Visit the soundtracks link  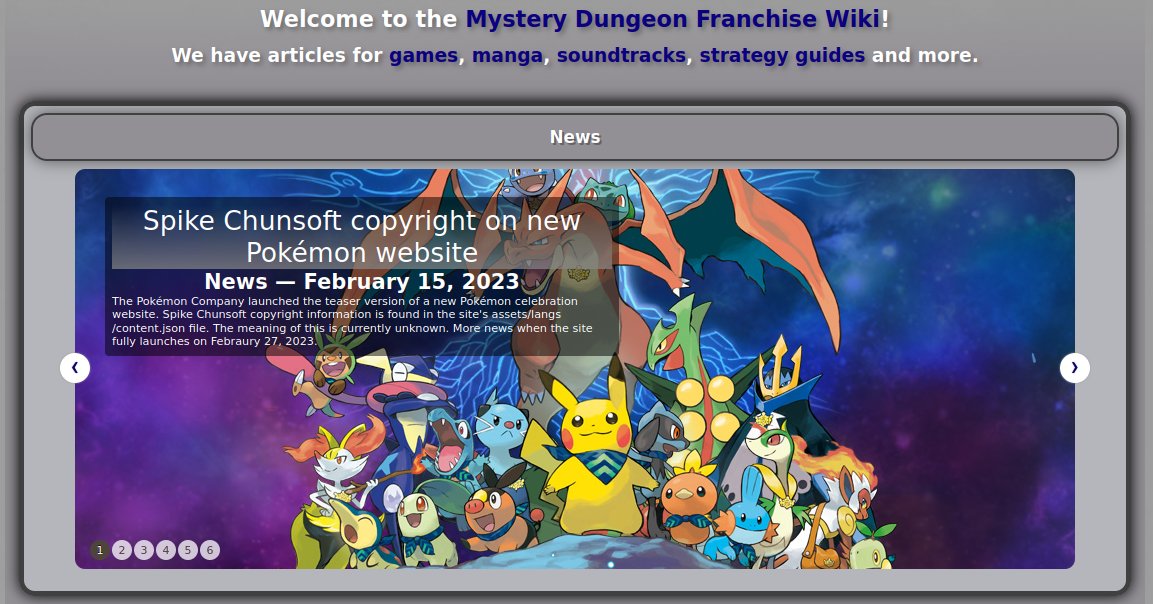click(x=621, y=55)
